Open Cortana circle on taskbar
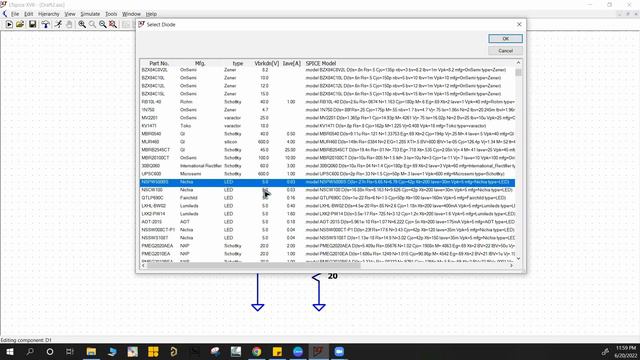 [50, 351]
